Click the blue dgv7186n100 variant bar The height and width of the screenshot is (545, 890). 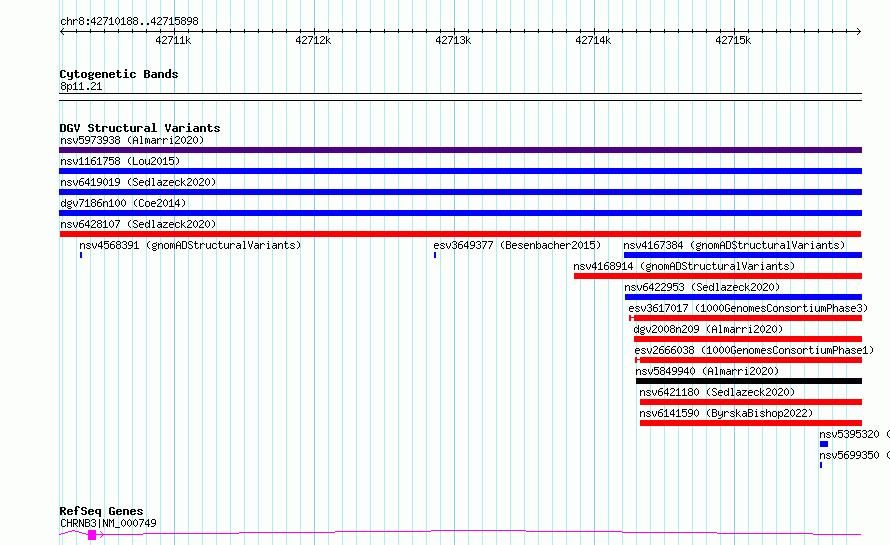[460, 213]
